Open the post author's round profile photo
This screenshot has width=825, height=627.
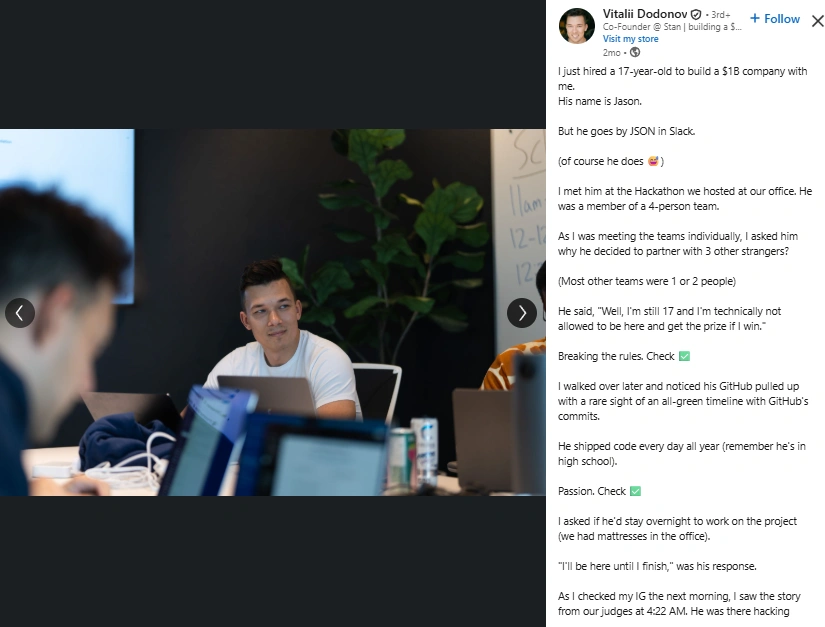coord(577,26)
